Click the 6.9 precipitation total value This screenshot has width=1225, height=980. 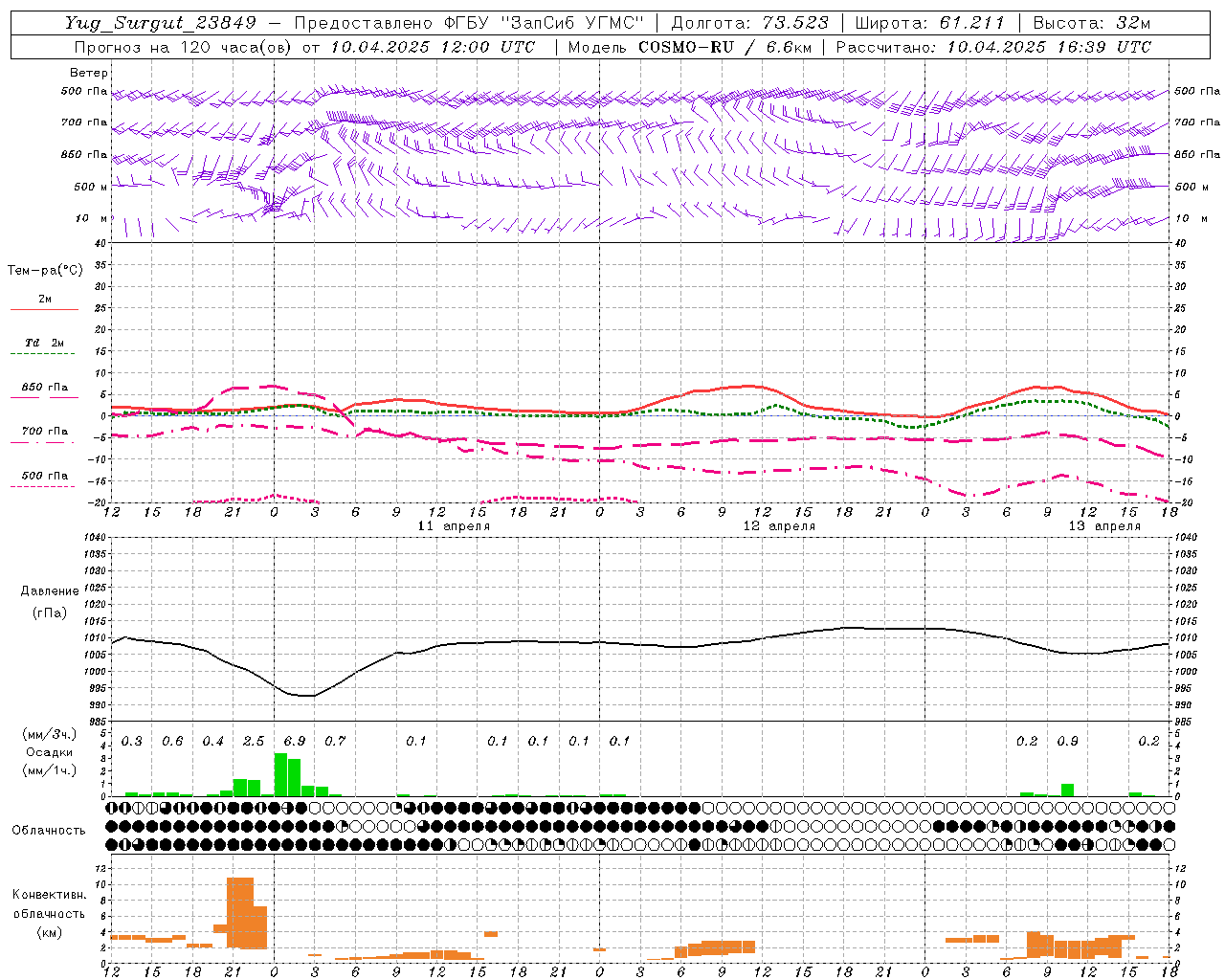pyautogui.click(x=295, y=742)
